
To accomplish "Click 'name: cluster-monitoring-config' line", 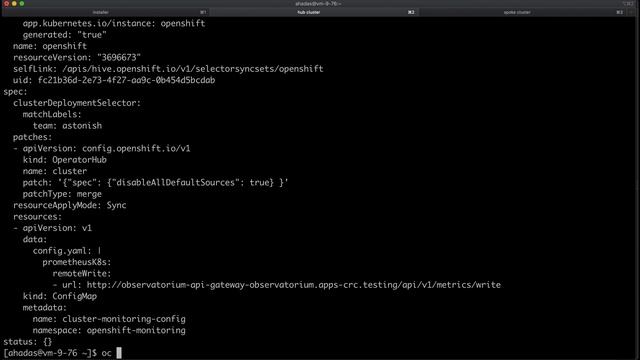I will pyautogui.click(x=109, y=319).
